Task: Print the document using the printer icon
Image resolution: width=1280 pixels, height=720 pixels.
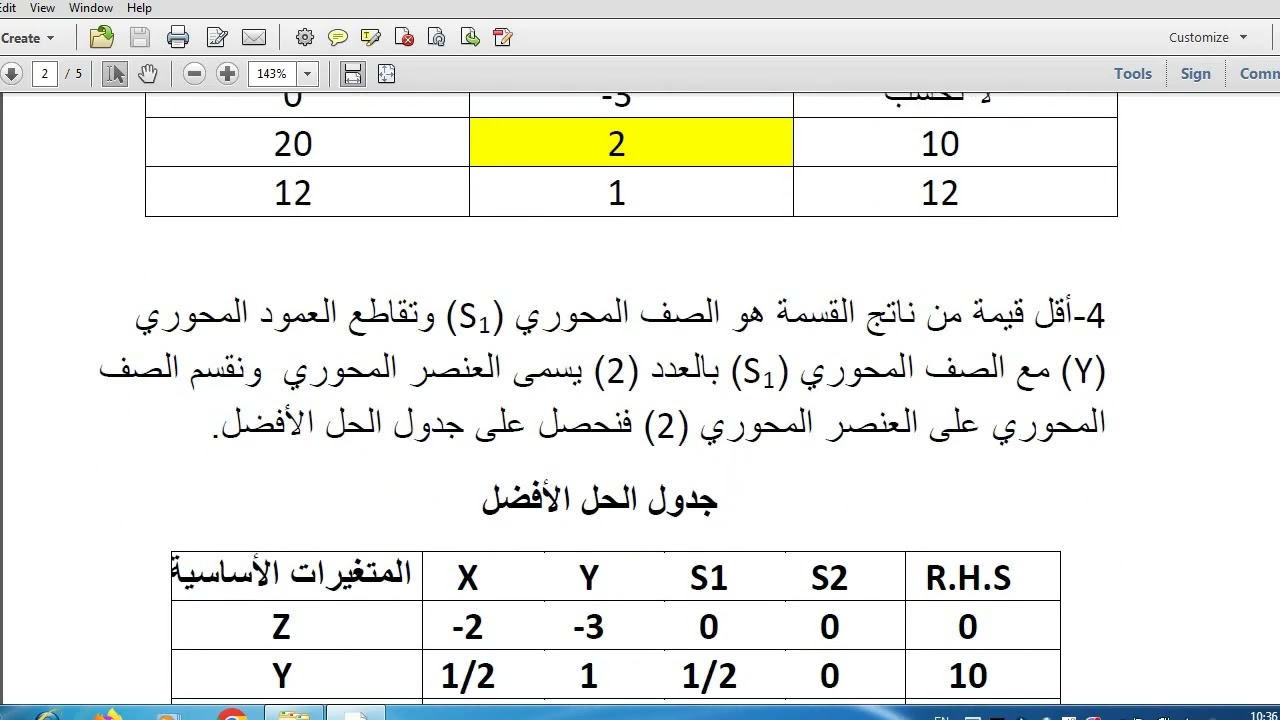Action: click(178, 38)
